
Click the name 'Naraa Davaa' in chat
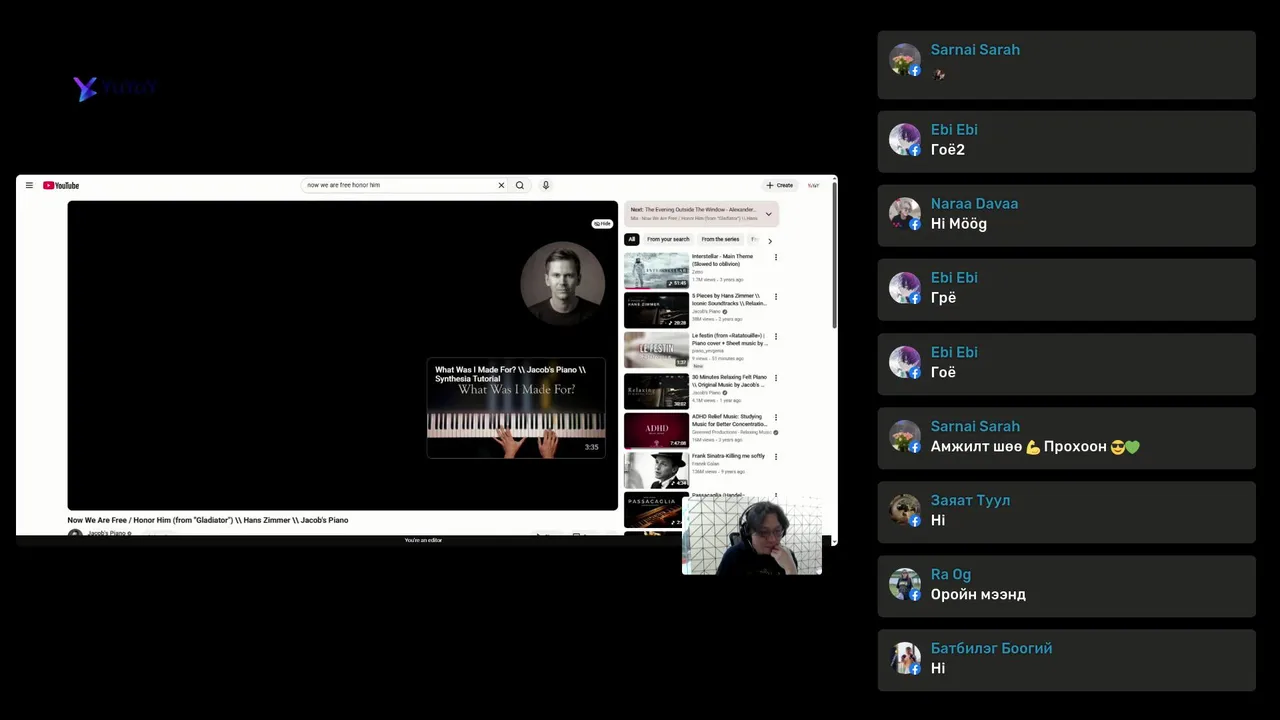(974, 203)
